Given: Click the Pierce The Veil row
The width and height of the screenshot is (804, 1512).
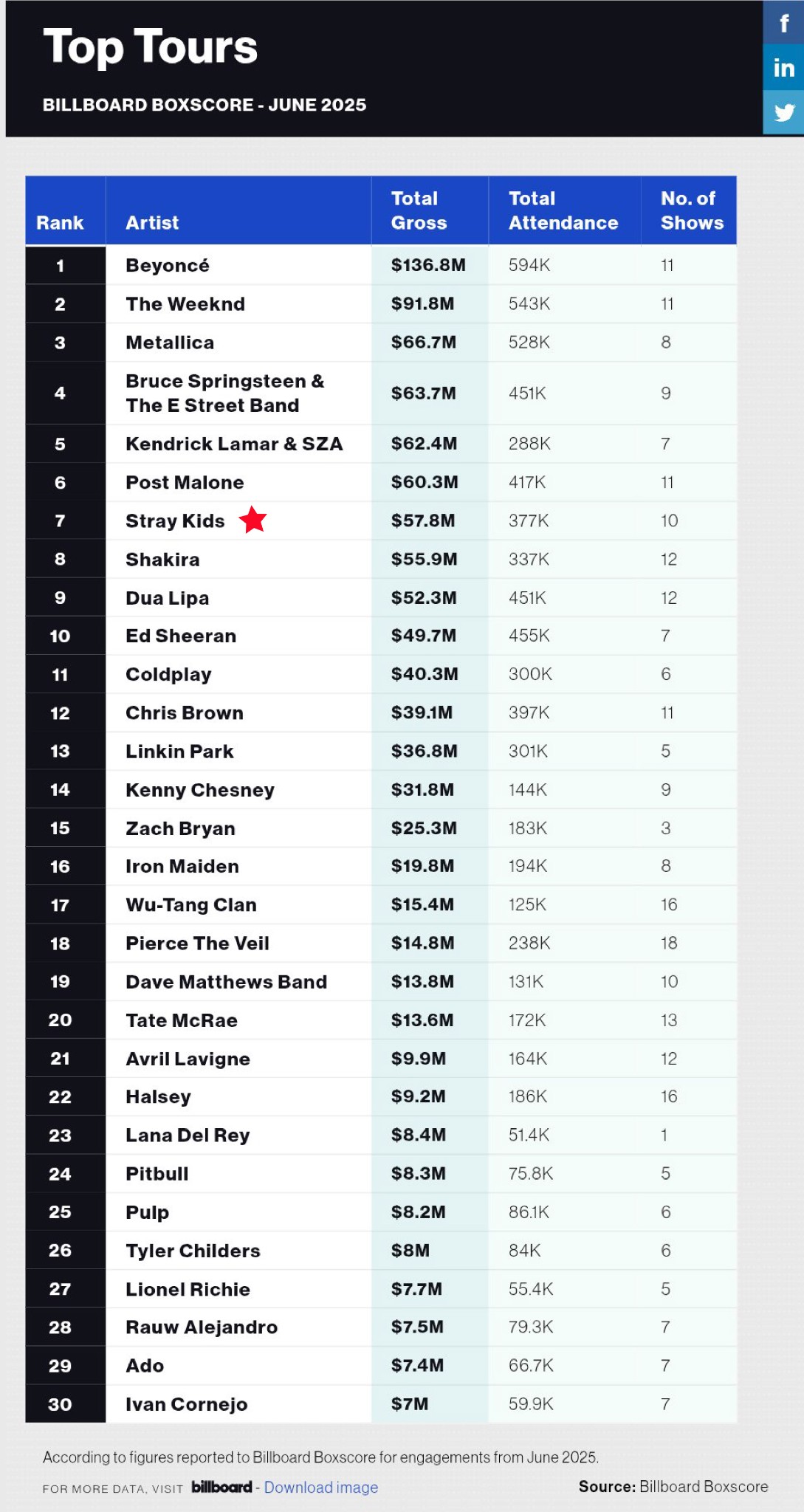Looking at the screenshot, I should (381, 943).
